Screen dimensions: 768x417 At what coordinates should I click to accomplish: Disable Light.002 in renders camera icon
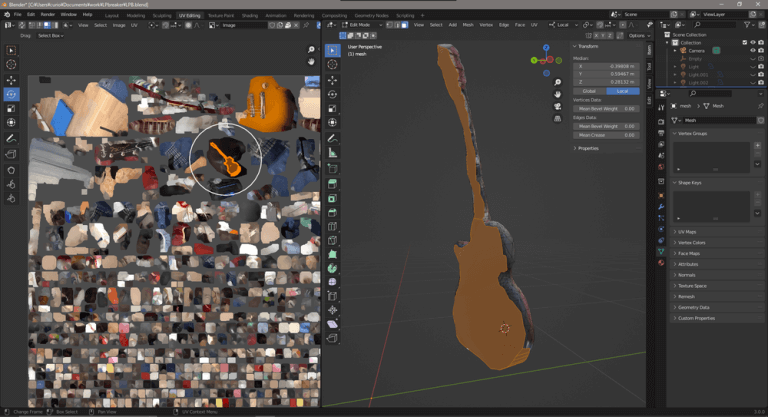click(x=761, y=82)
